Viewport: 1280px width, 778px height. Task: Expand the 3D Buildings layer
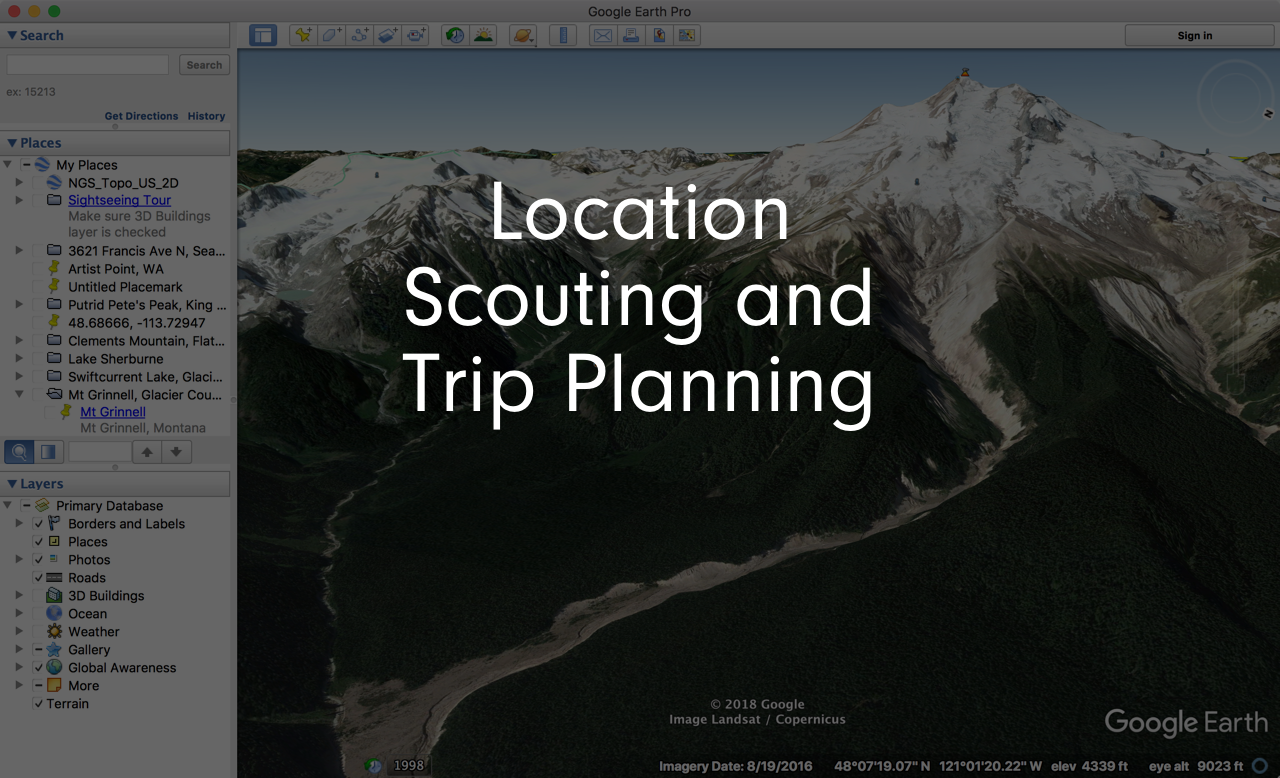[19, 596]
